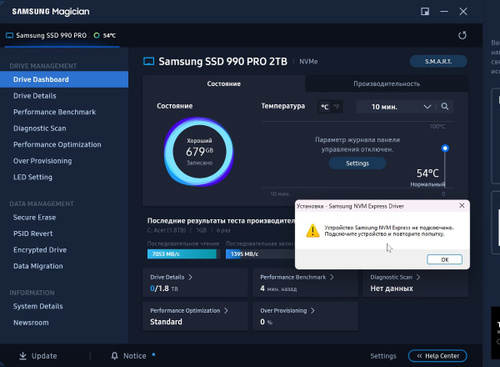Open Settings in the bottom bar
The height and width of the screenshot is (367, 500).
tap(383, 356)
